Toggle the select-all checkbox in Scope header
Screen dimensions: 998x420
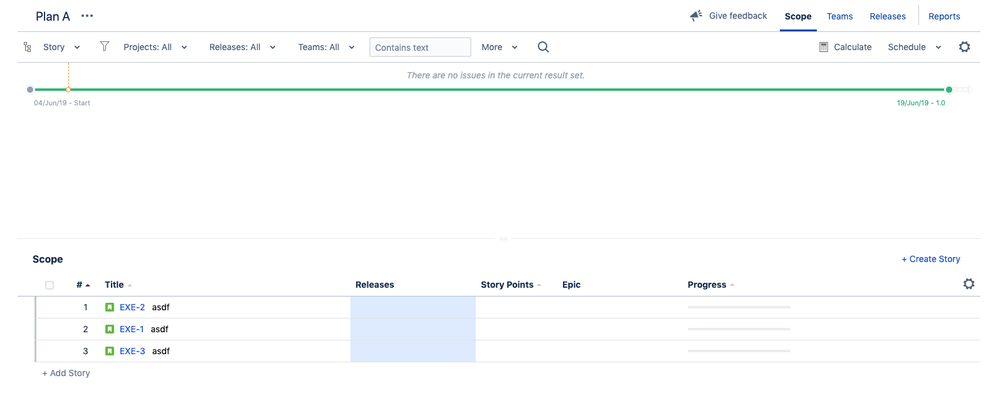coord(50,285)
